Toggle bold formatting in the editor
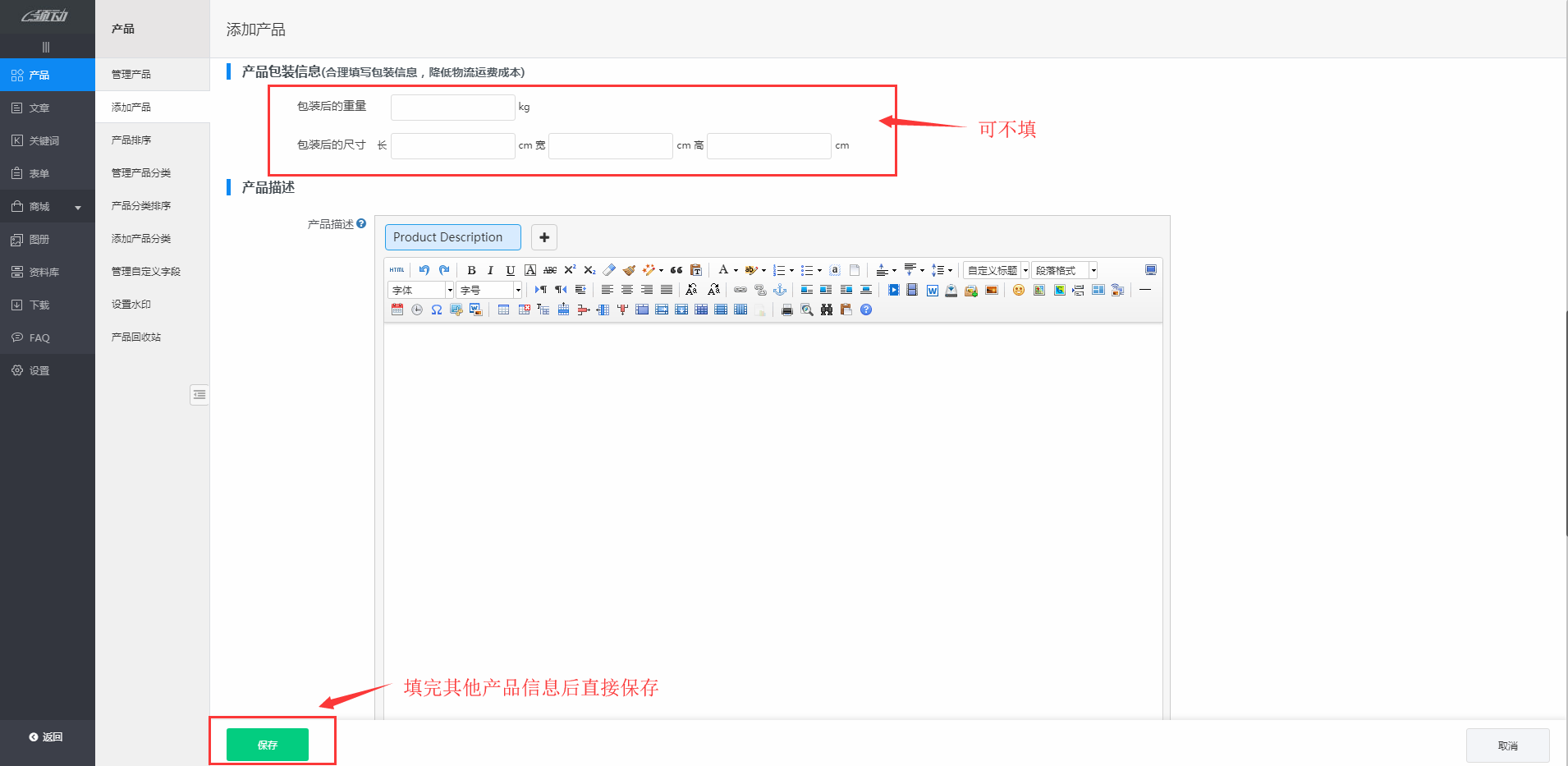Viewport: 1568px width, 766px height. tap(471, 270)
